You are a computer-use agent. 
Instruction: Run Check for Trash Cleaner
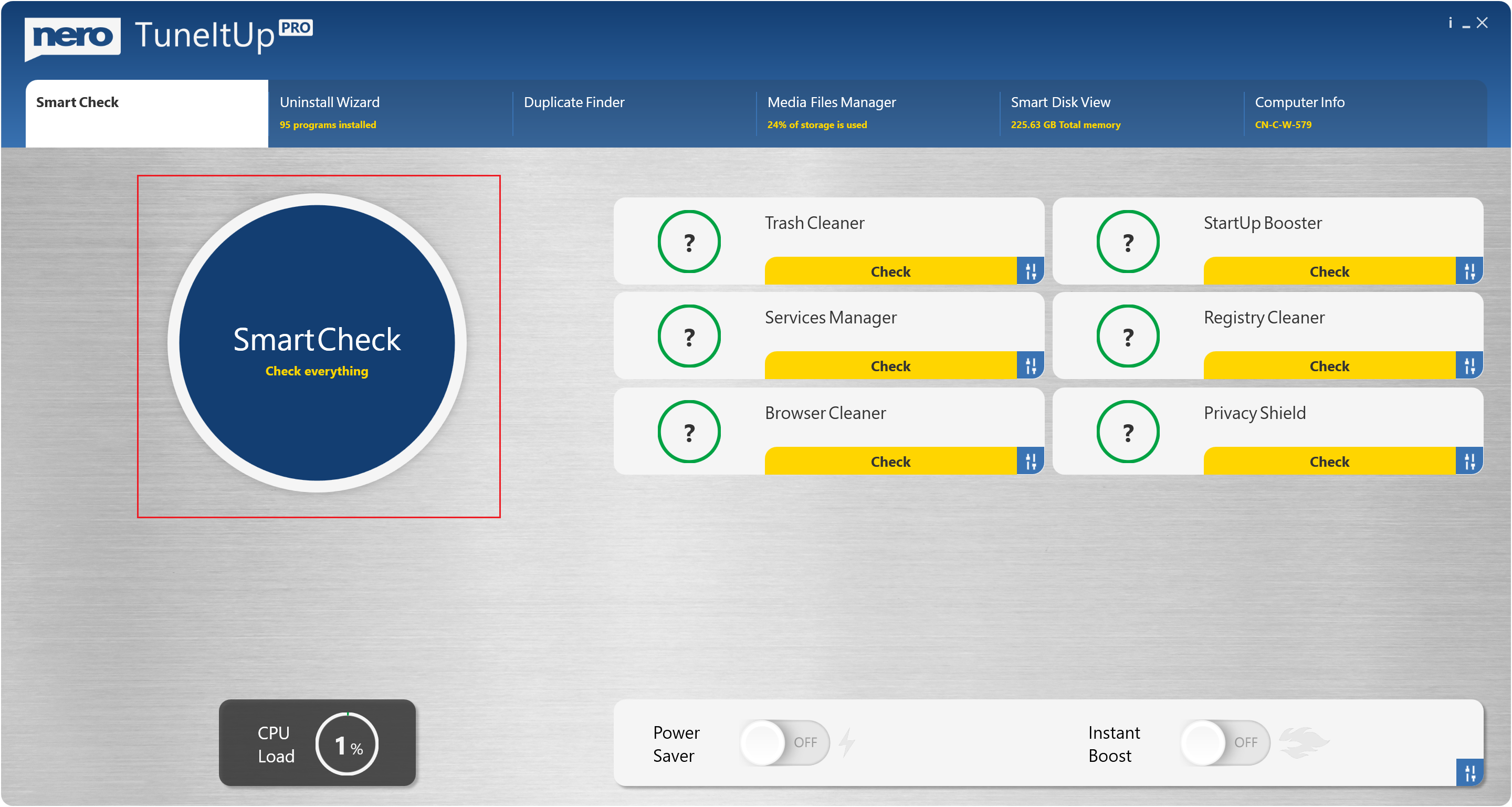890,271
